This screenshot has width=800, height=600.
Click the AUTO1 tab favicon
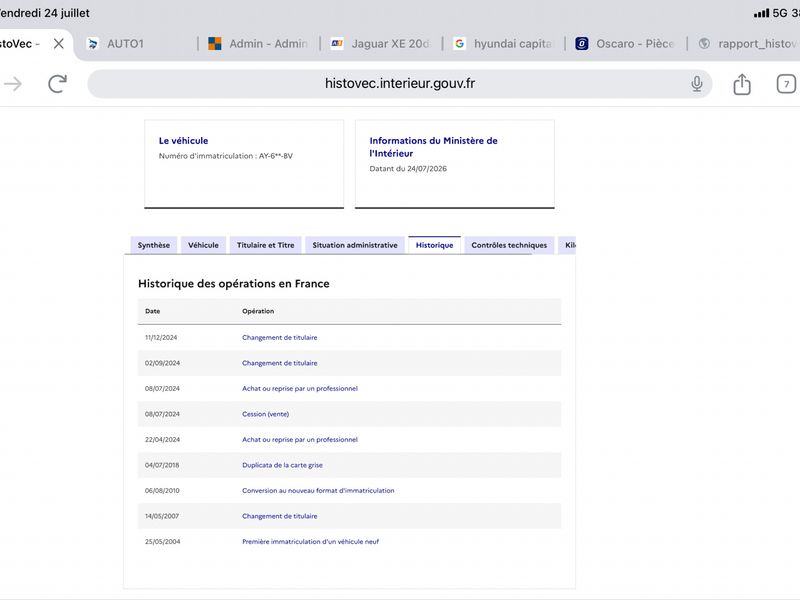click(x=93, y=44)
